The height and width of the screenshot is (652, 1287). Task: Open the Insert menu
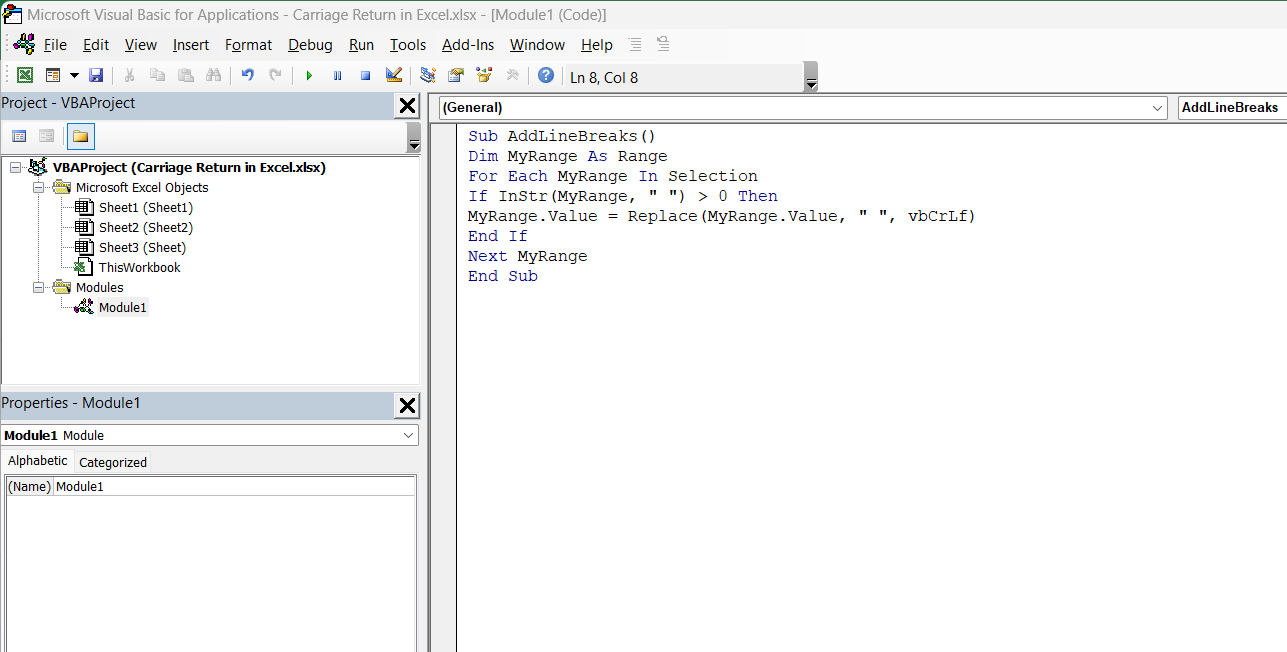tap(191, 45)
